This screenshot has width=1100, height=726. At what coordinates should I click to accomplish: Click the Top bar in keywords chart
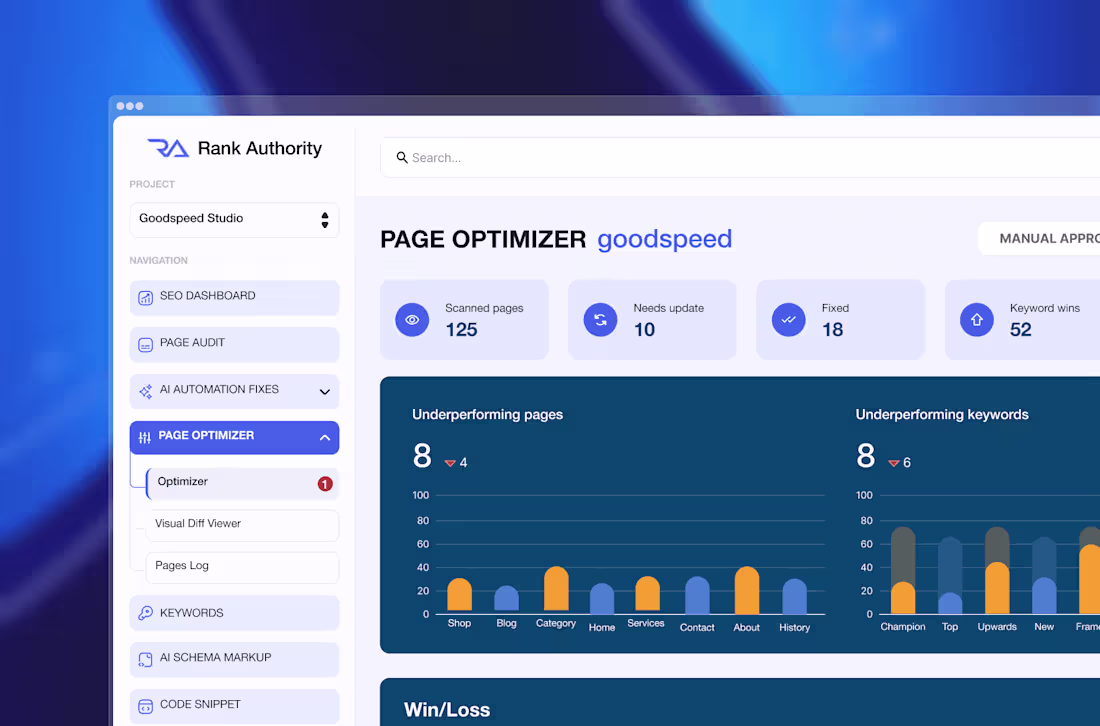click(950, 575)
